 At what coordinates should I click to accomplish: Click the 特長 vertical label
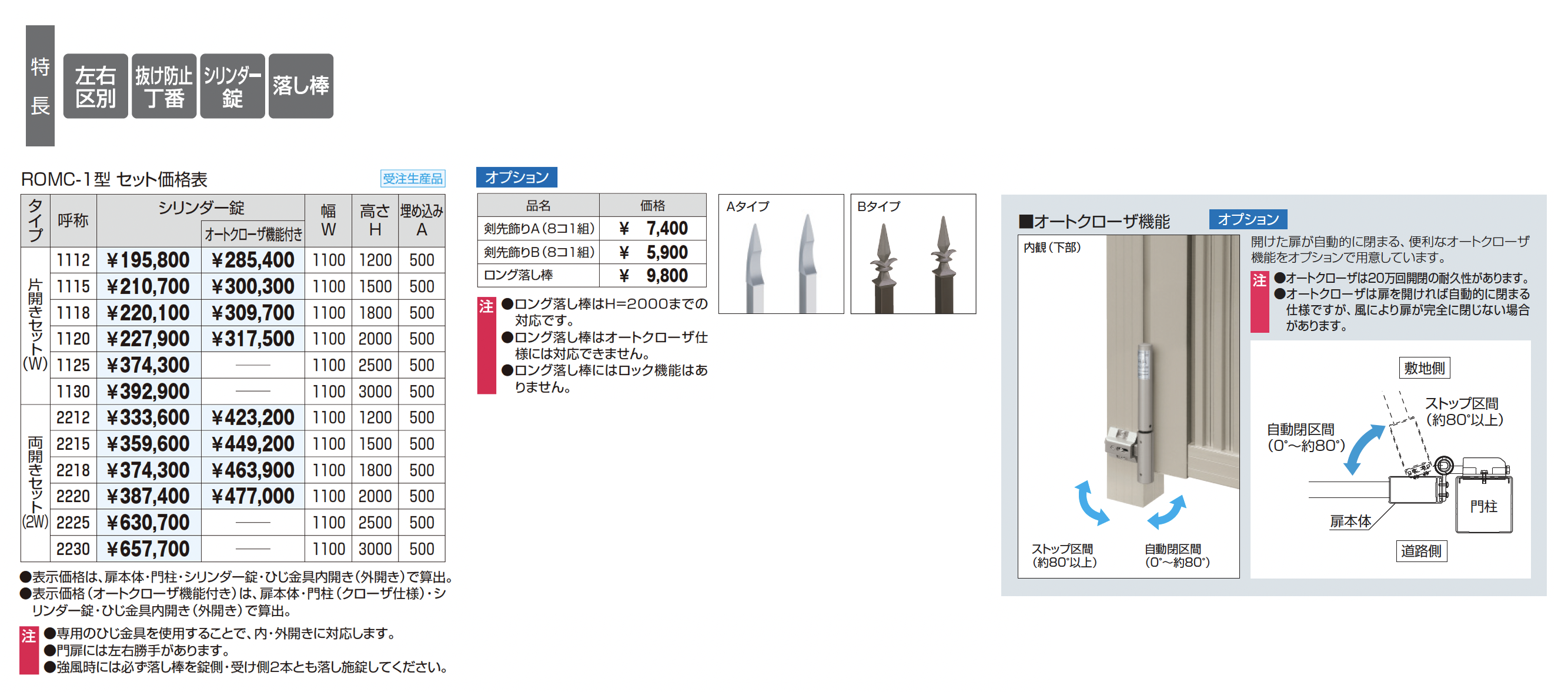point(40,86)
